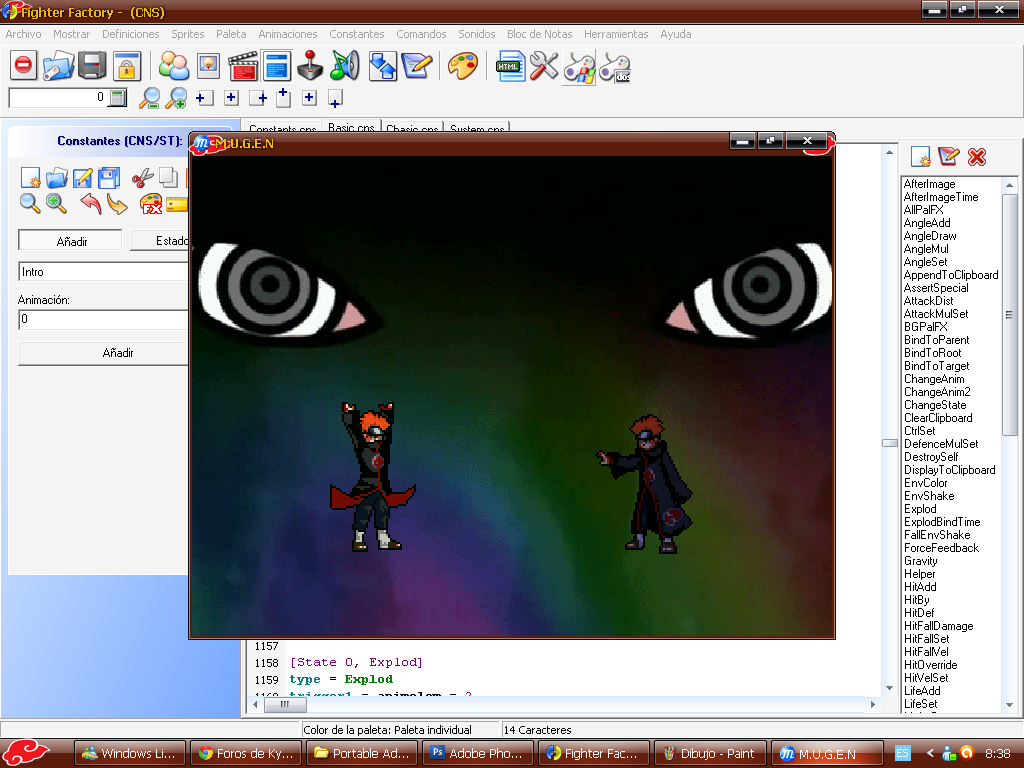Undo with the red curved arrow

91,204
